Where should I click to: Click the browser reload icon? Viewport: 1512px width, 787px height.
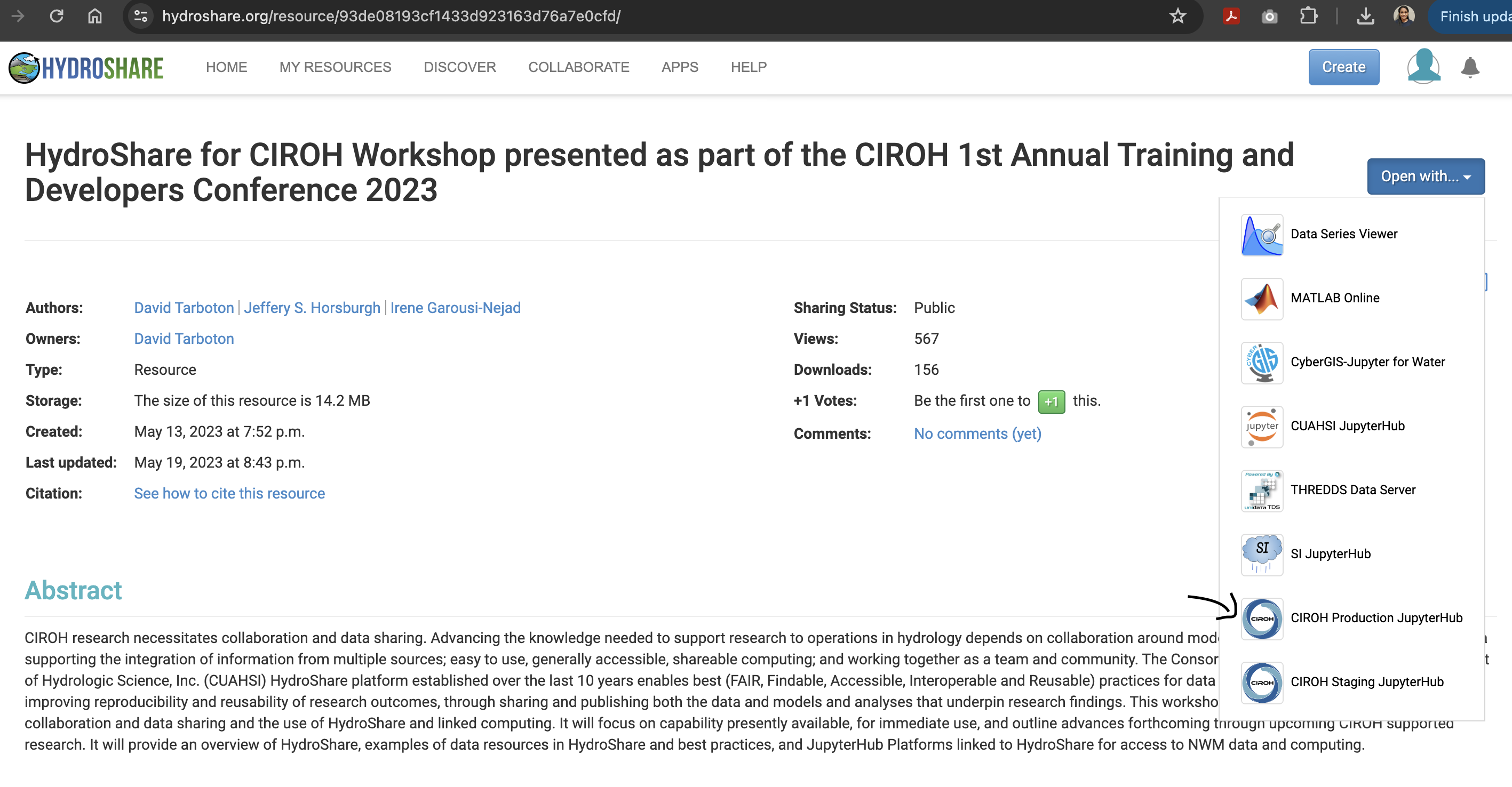57,17
